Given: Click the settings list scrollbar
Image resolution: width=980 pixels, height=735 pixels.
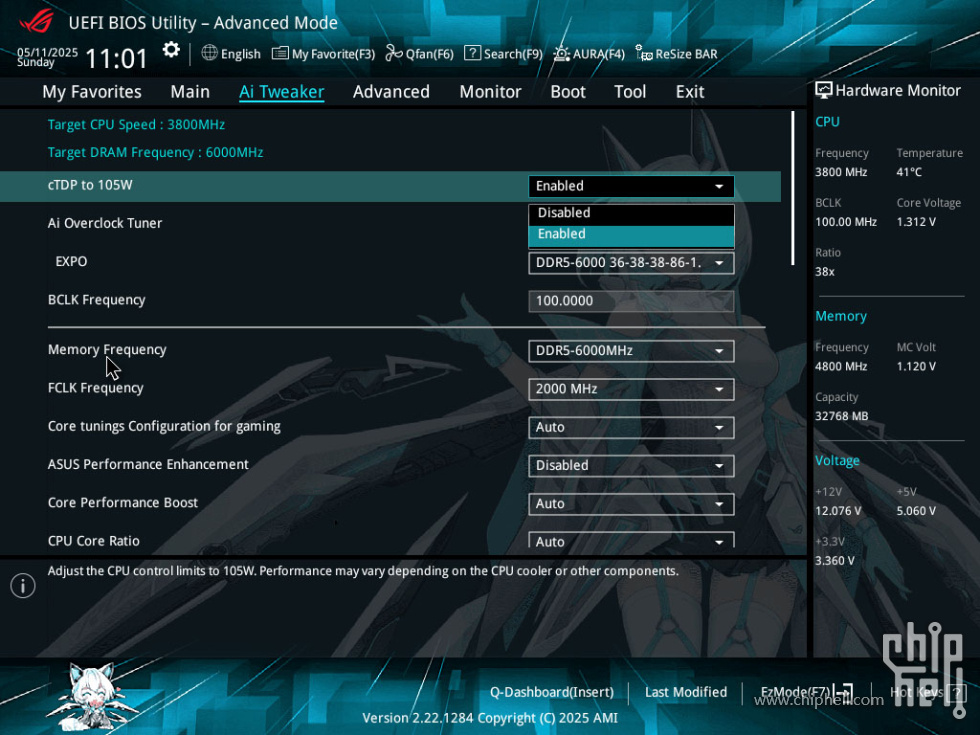Looking at the screenshot, I should 792,188.
